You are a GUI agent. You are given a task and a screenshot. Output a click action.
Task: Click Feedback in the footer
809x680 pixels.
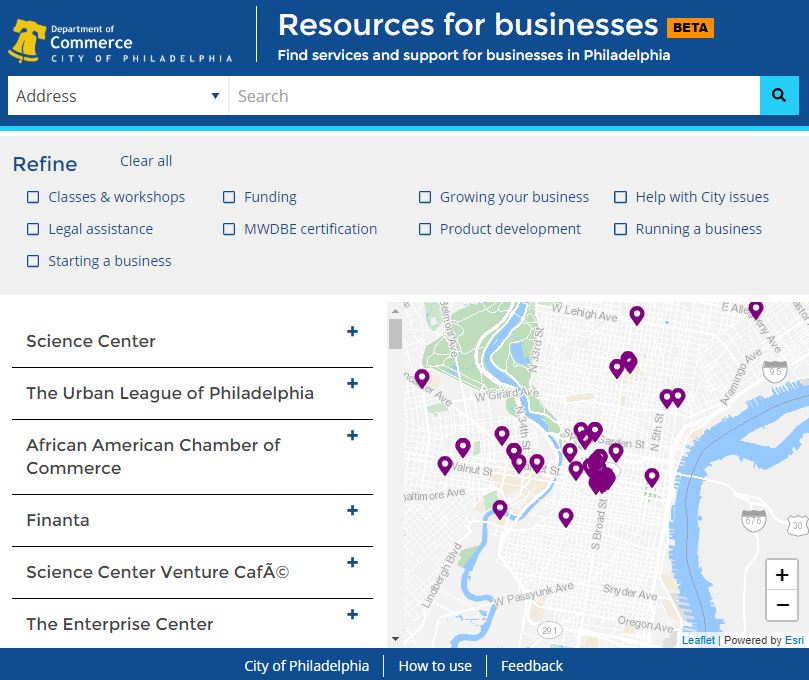[531, 666]
